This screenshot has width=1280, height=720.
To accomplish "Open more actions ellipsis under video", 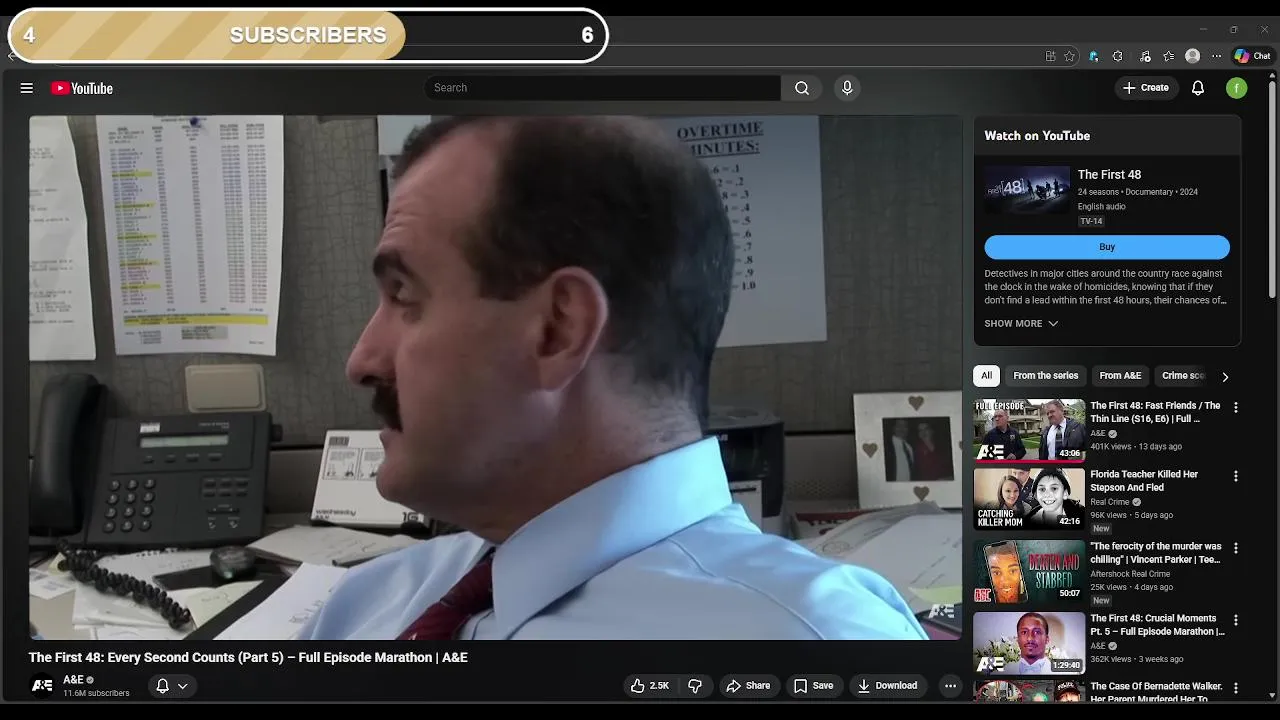I will tap(950, 686).
